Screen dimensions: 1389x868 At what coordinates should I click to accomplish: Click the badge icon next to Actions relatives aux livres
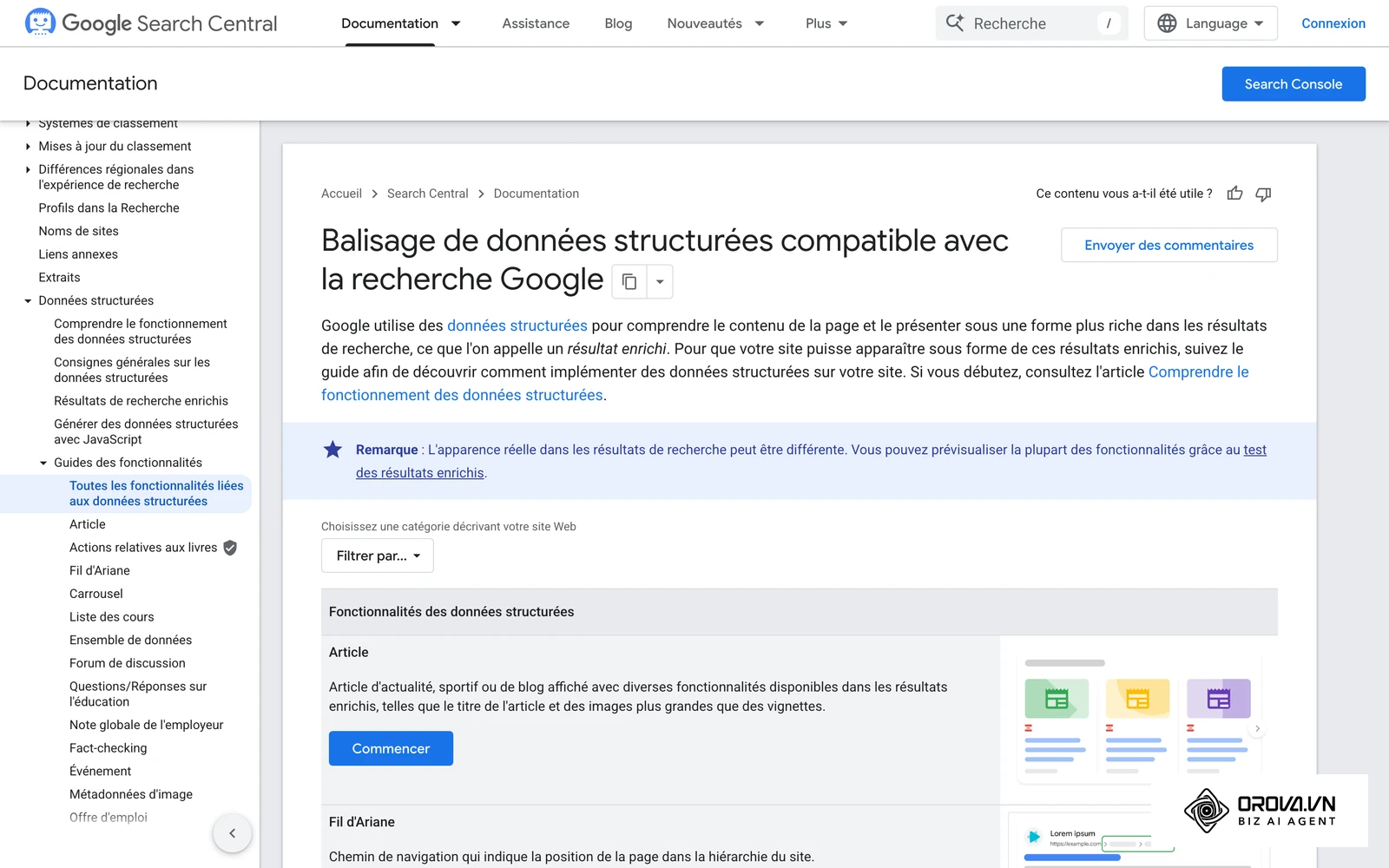230,548
